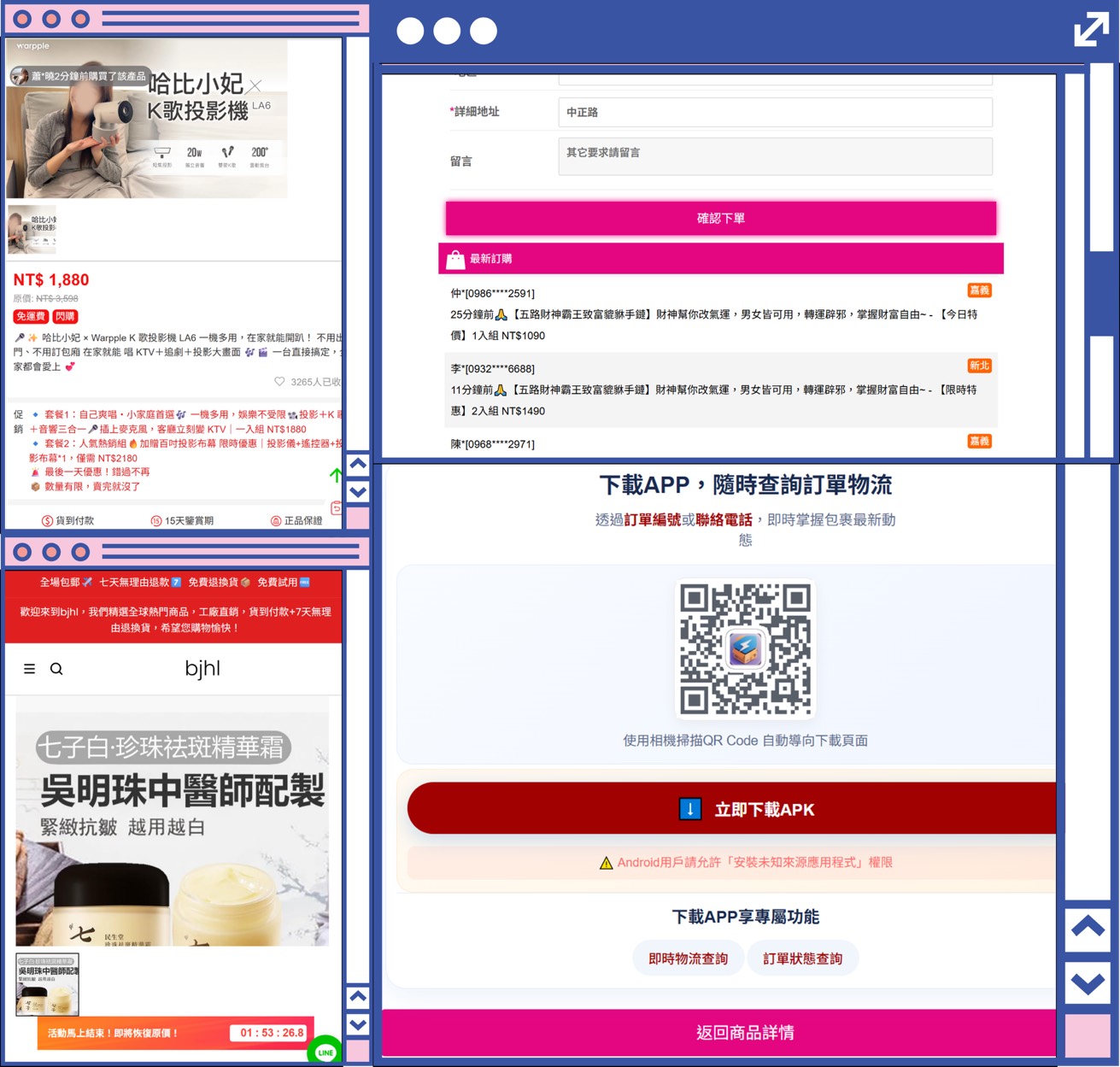Click the red return icon below green arrow
Viewport: 1120px width, 1067px height.
tap(337, 508)
